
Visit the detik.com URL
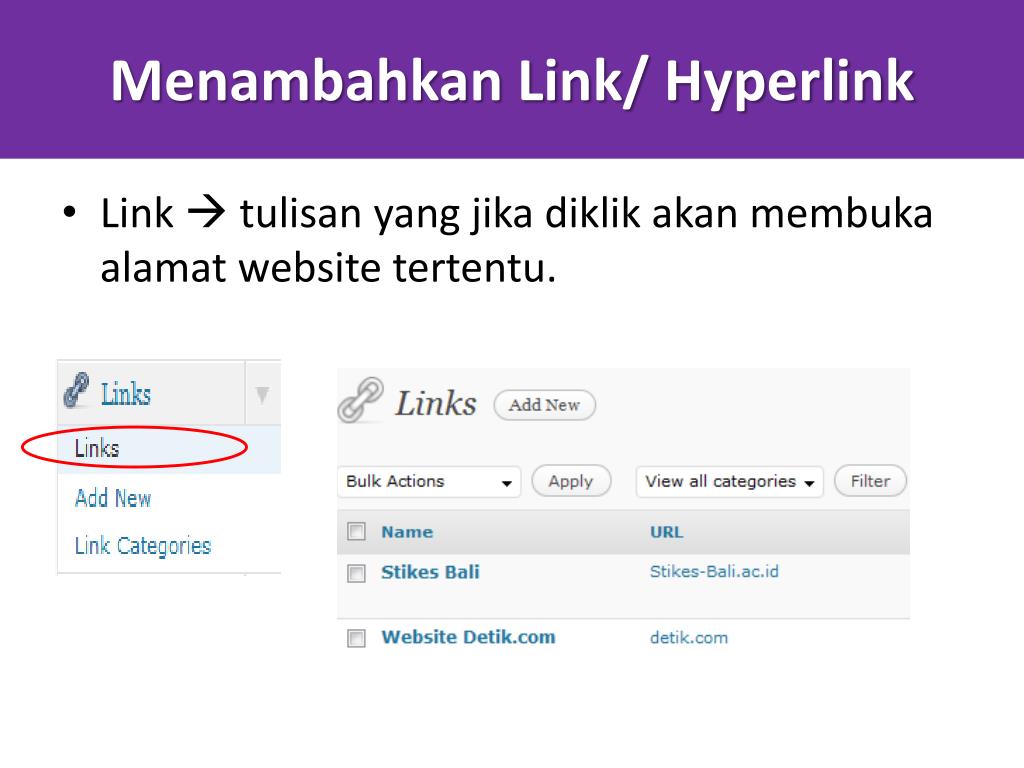[x=688, y=638]
